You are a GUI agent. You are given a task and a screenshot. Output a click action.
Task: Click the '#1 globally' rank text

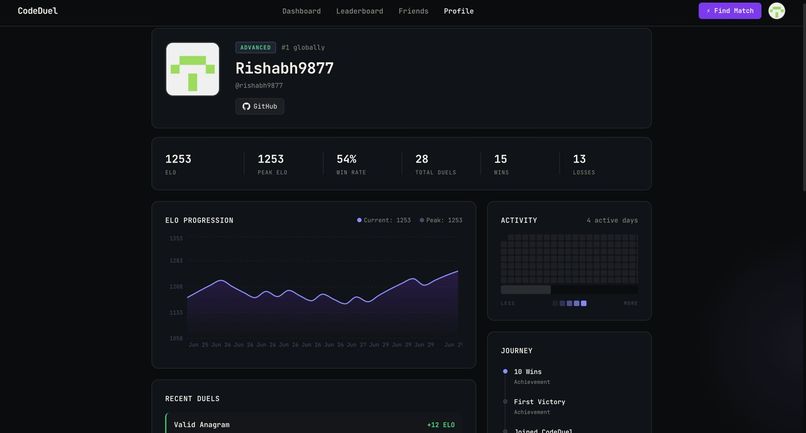(x=303, y=47)
